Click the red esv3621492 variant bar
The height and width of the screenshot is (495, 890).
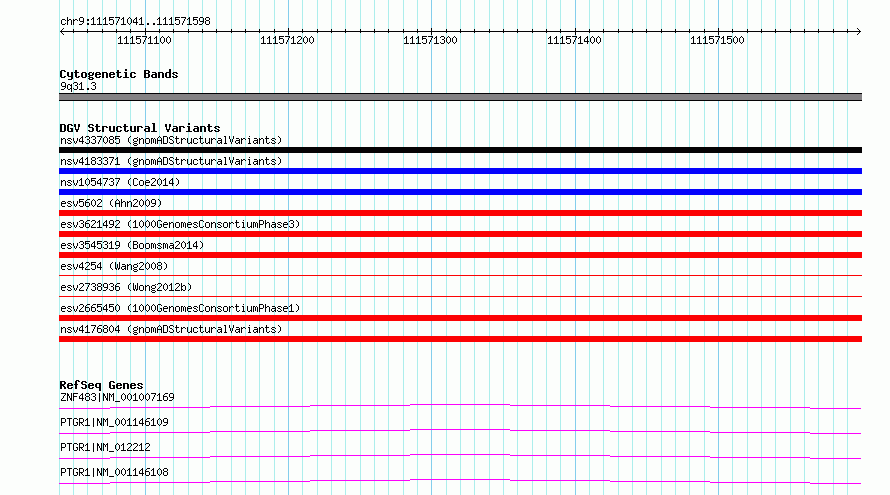click(x=460, y=234)
